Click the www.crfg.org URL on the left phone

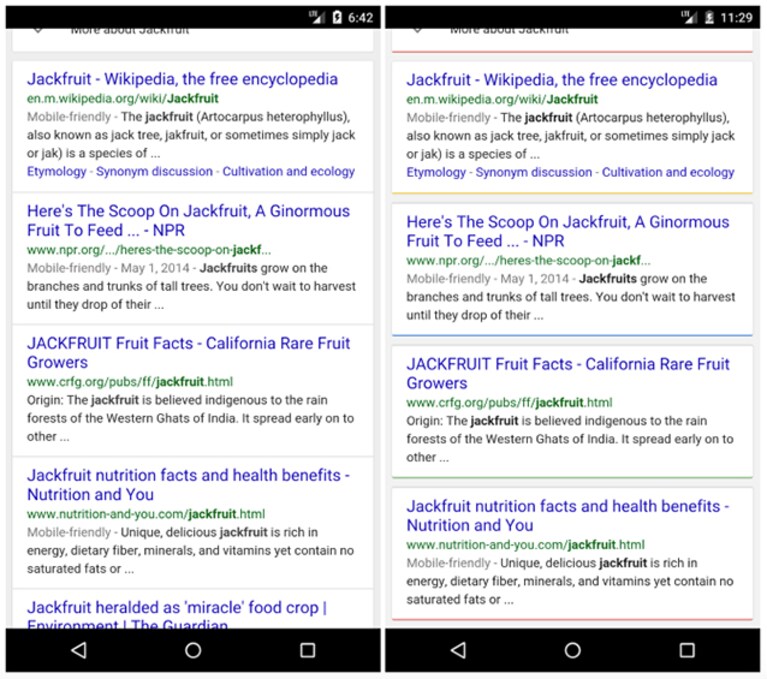[x=130, y=382]
